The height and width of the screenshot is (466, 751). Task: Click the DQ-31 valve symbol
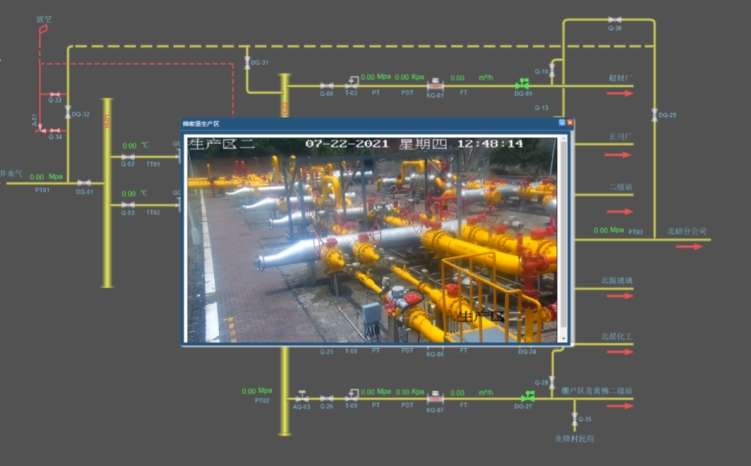pyautogui.click(x=247, y=63)
